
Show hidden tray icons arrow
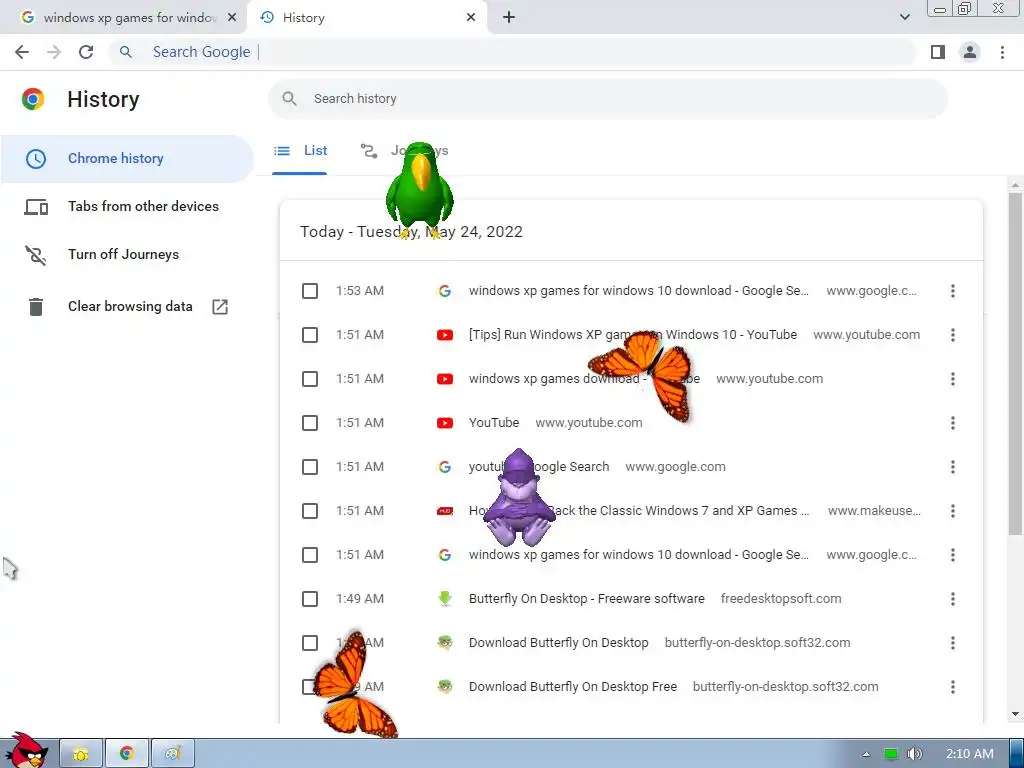(x=866, y=754)
